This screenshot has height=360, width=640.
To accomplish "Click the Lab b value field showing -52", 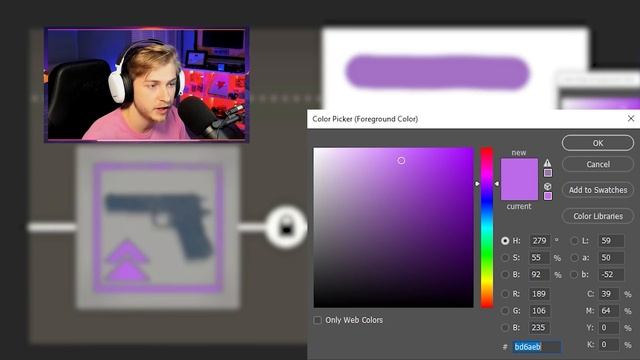I will [x=611, y=275].
